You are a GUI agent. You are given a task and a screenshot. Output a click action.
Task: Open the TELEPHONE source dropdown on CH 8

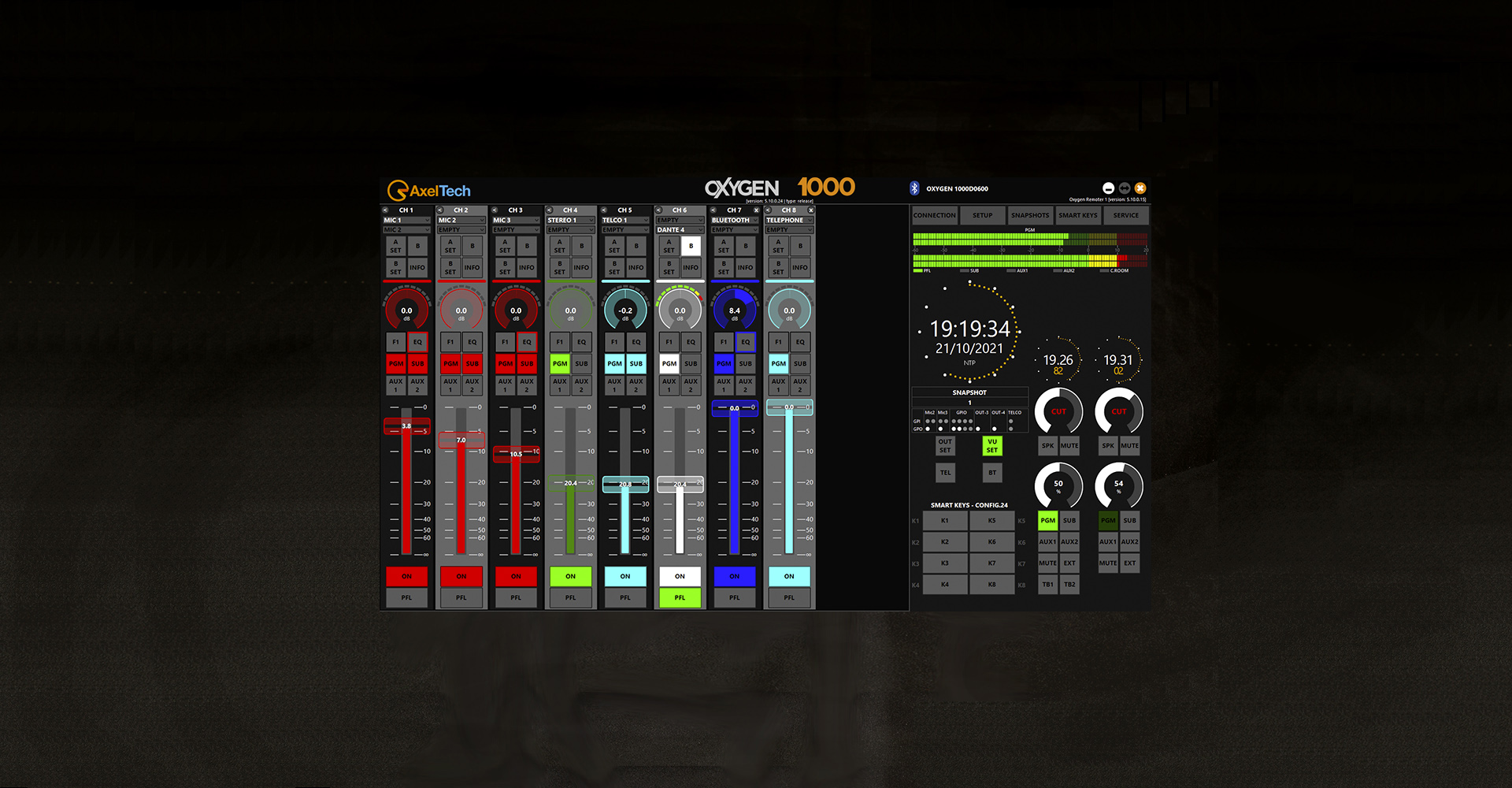(789, 221)
